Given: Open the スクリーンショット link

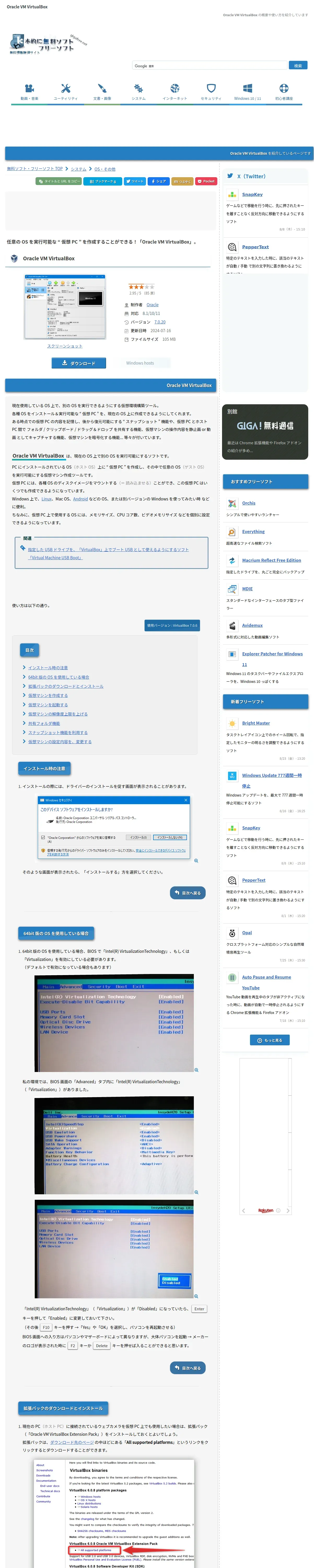Looking at the screenshot, I should coord(65,346).
